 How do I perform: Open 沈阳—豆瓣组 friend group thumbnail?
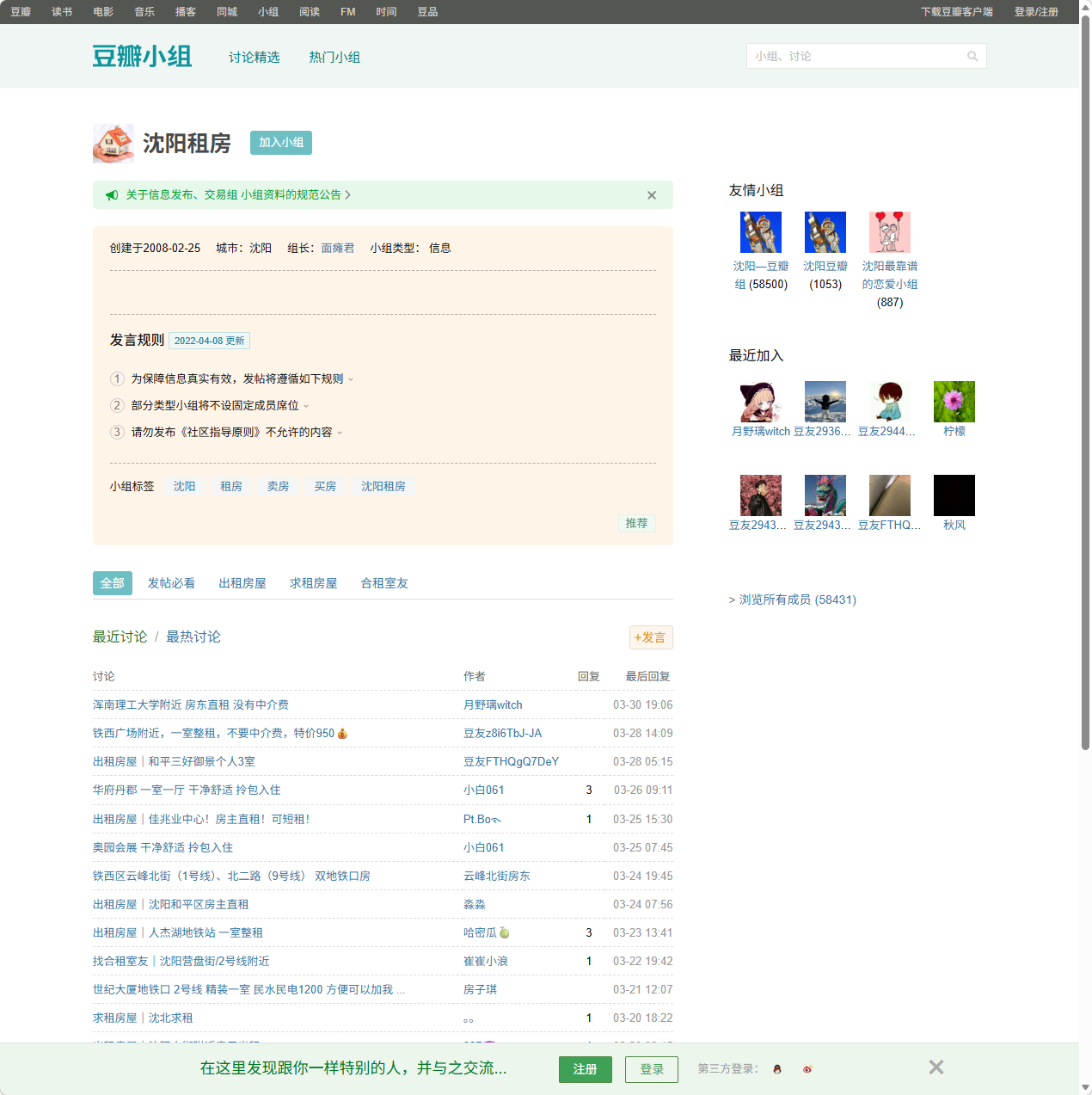760,231
